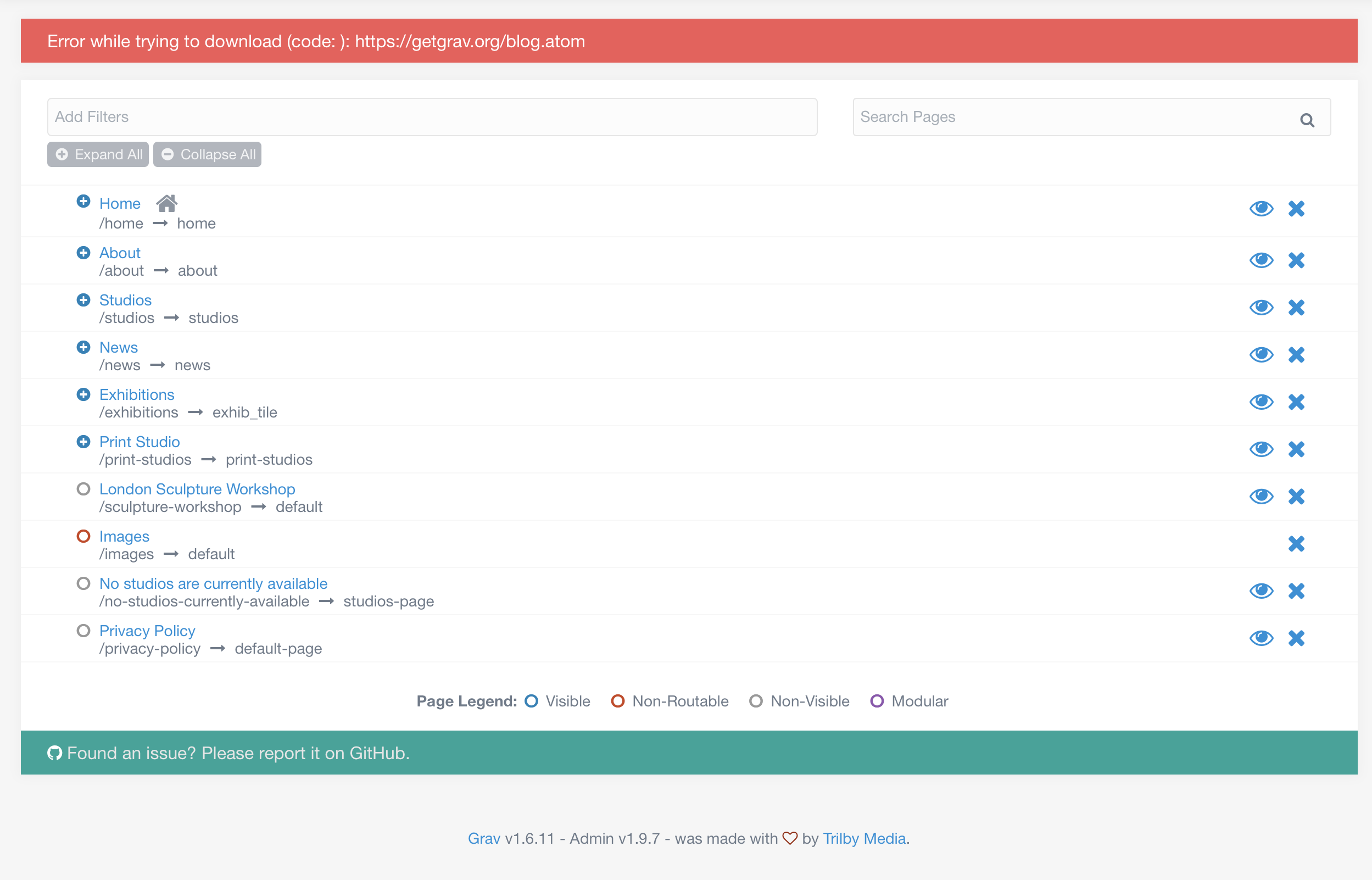Image resolution: width=1372 pixels, height=880 pixels.
Task: Expand the Studios page children
Action: (x=83, y=300)
